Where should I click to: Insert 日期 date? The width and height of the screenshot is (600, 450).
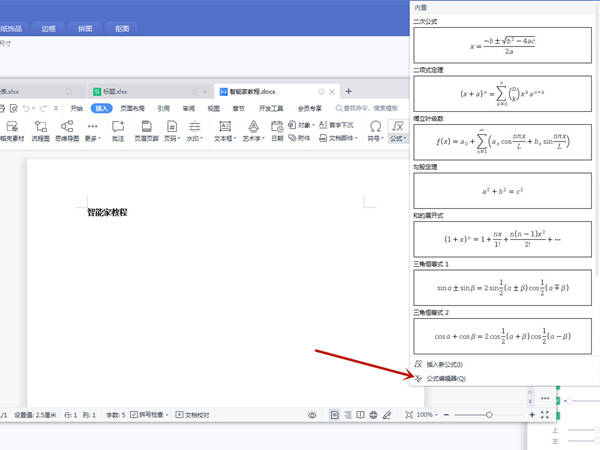(277, 131)
